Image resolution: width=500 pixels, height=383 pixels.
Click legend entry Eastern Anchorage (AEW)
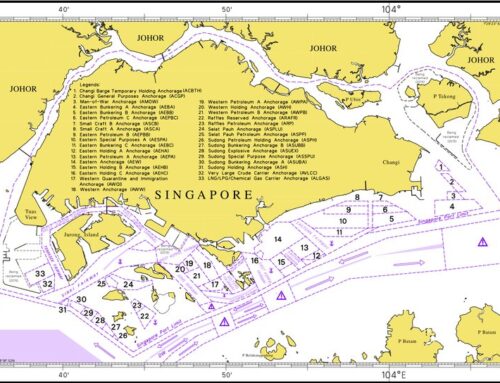point(106,162)
